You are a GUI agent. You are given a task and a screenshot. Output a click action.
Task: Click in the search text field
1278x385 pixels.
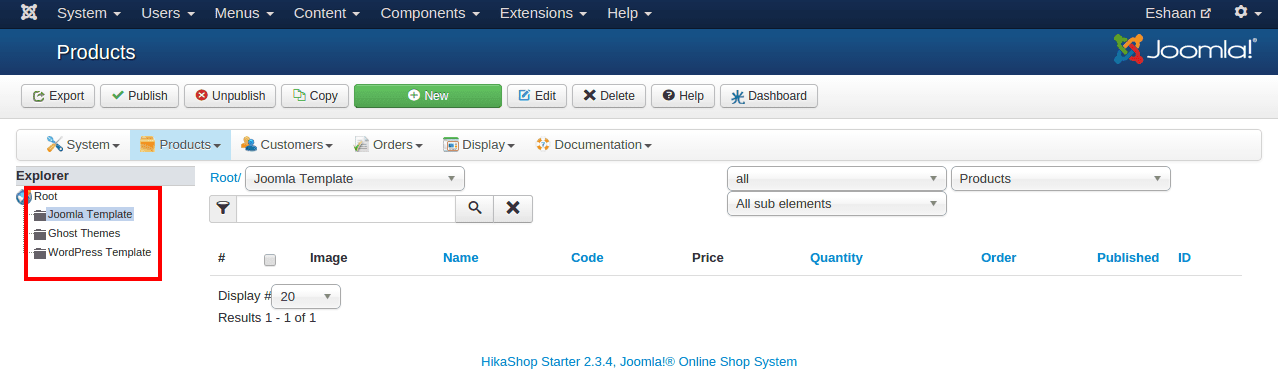(346, 208)
